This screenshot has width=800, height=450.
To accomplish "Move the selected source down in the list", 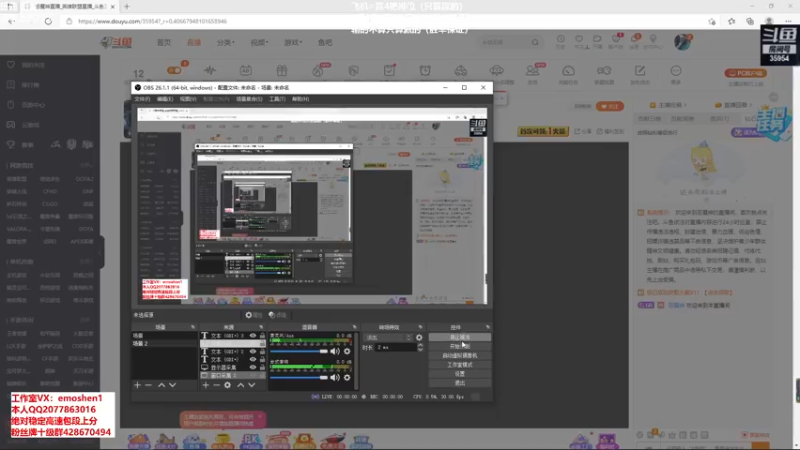I will (252, 385).
